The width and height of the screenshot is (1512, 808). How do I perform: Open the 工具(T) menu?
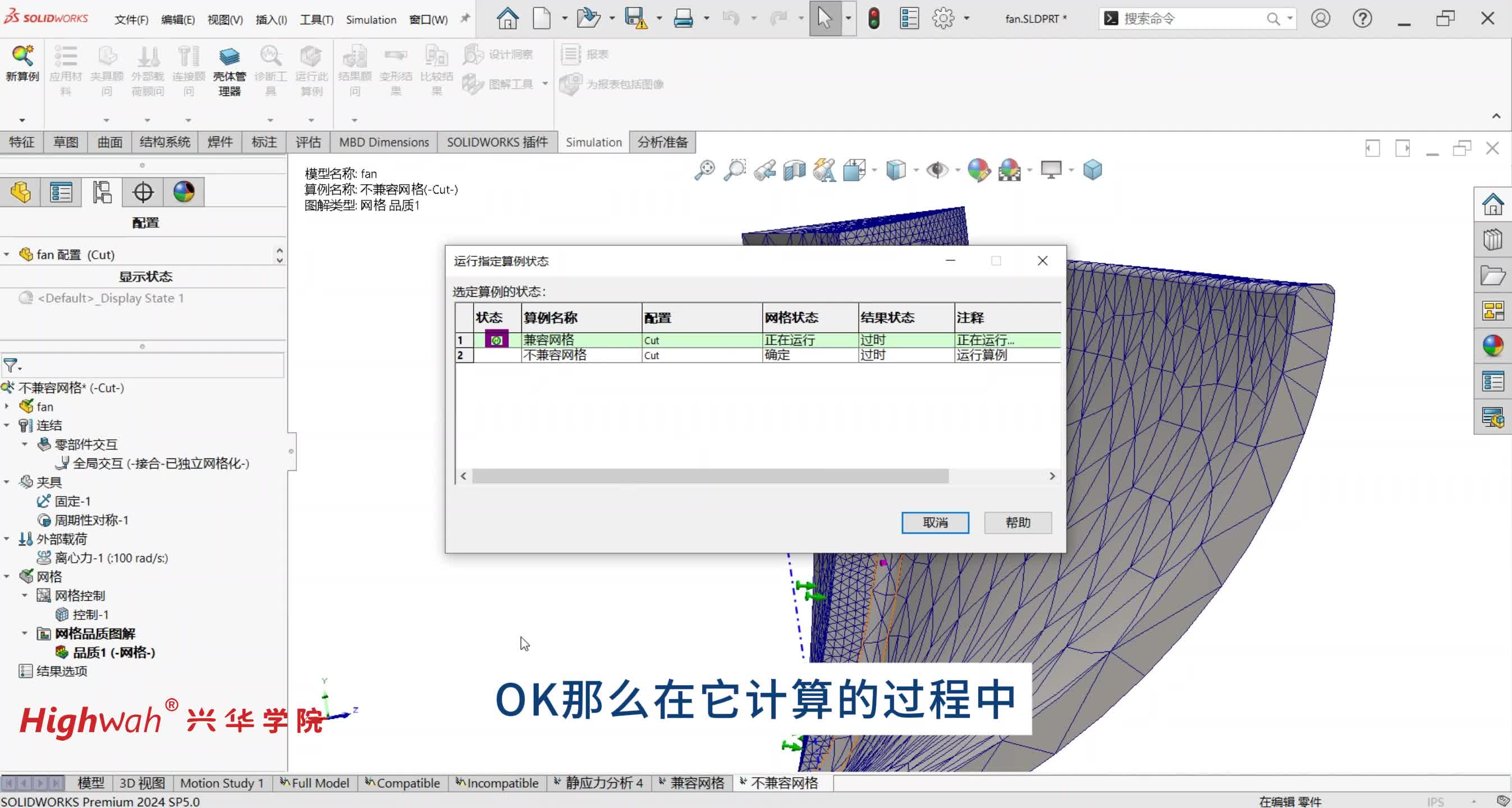point(317,20)
